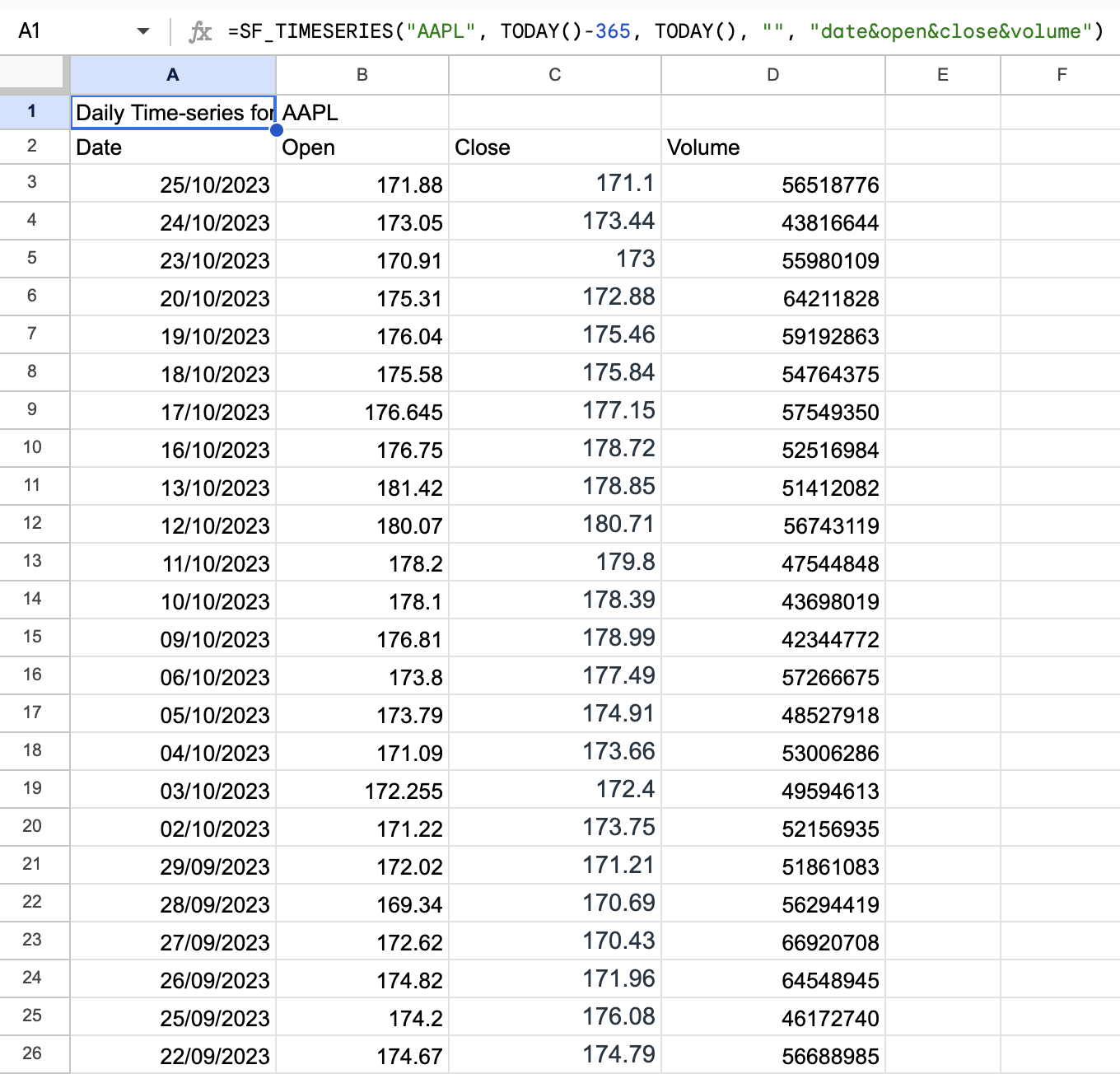Select date cell 20/10/2023
The height and width of the screenshot is (1074, 1120).
pyautogui.click(x=173, y=297)
